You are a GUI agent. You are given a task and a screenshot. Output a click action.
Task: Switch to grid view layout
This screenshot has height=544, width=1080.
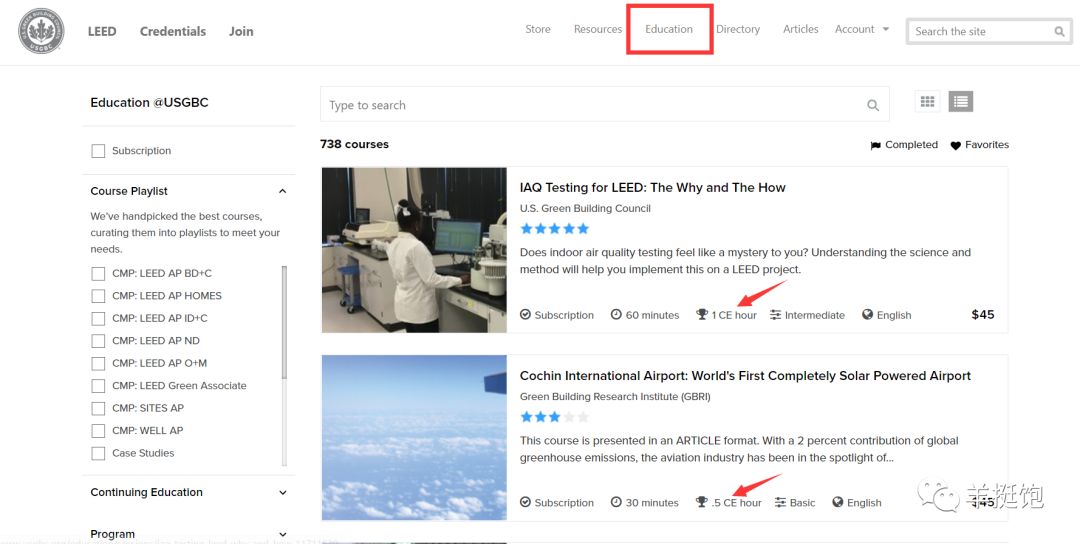click(x=927, y=101)
